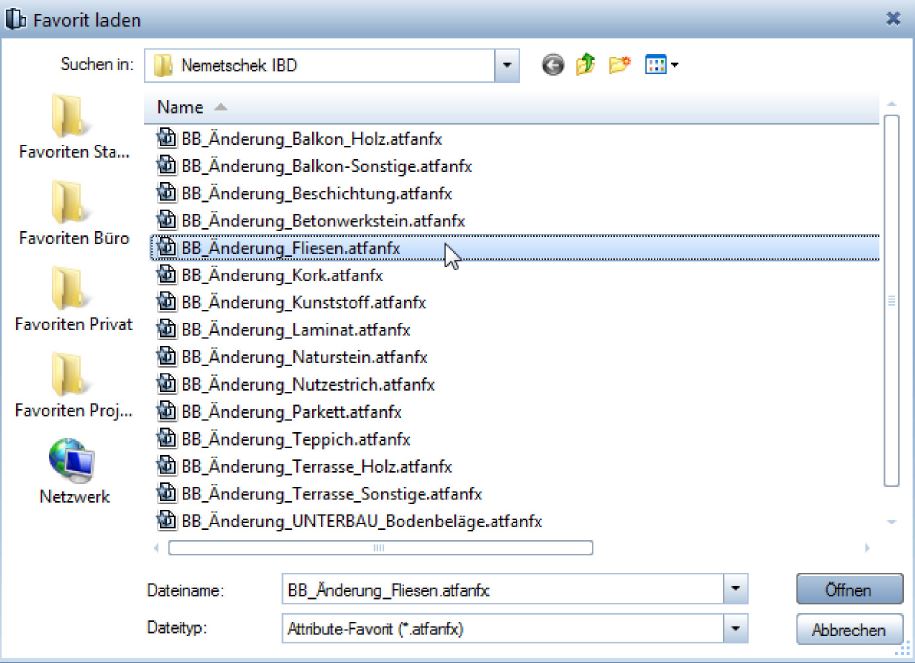Go up one folder level
The height and width of the screenshot is (663, 915).
pos(585,66)
